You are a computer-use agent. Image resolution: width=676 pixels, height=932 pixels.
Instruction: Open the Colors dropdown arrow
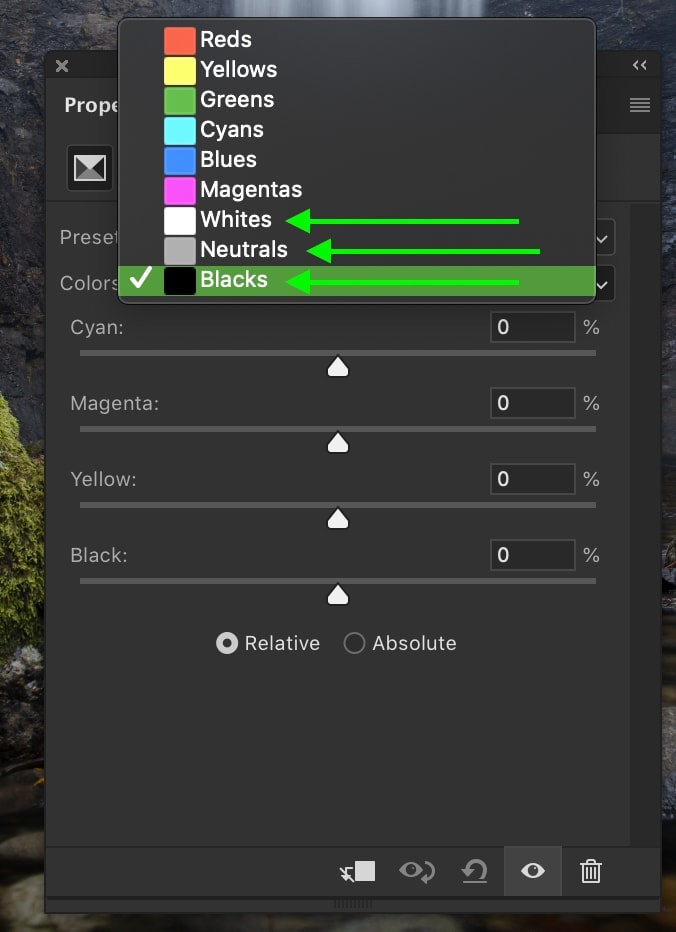602,285
